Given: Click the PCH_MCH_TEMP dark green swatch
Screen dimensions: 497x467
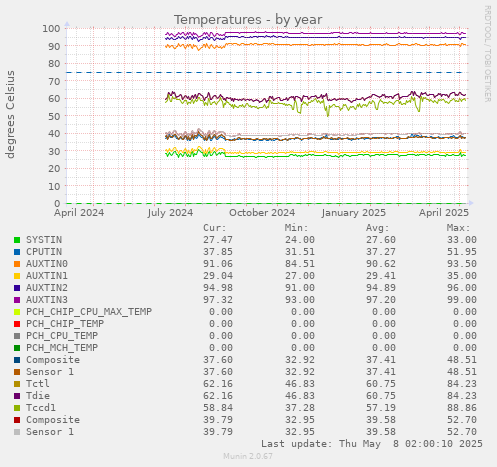Looking at the screenshot, I should [x=17, y=348].
